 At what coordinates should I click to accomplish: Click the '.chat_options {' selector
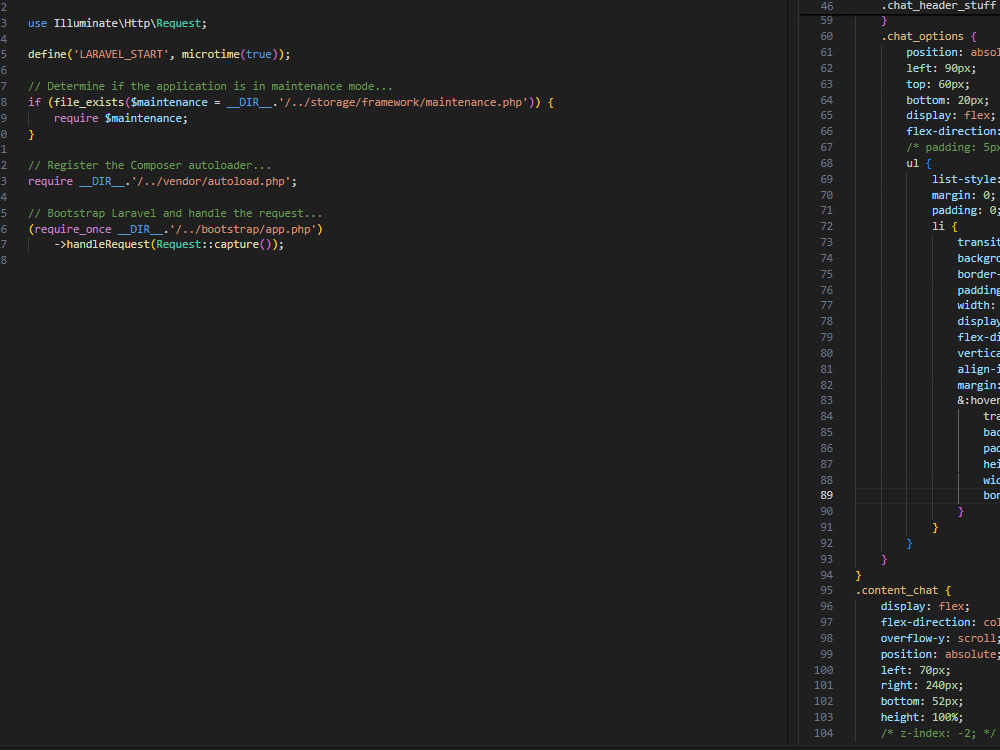tap(929, 36)
